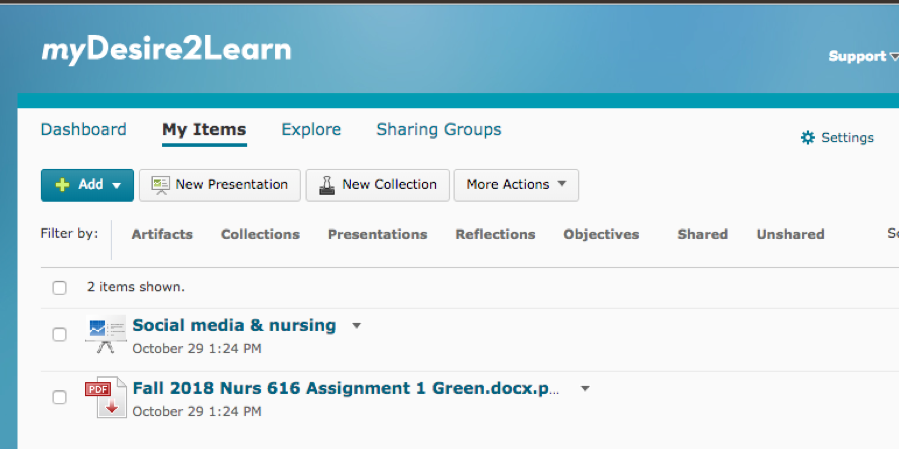Open the Fall 2018 Nurs 616 item menu arrow
The height and width of the screenshot is (449, 899).
586,388
